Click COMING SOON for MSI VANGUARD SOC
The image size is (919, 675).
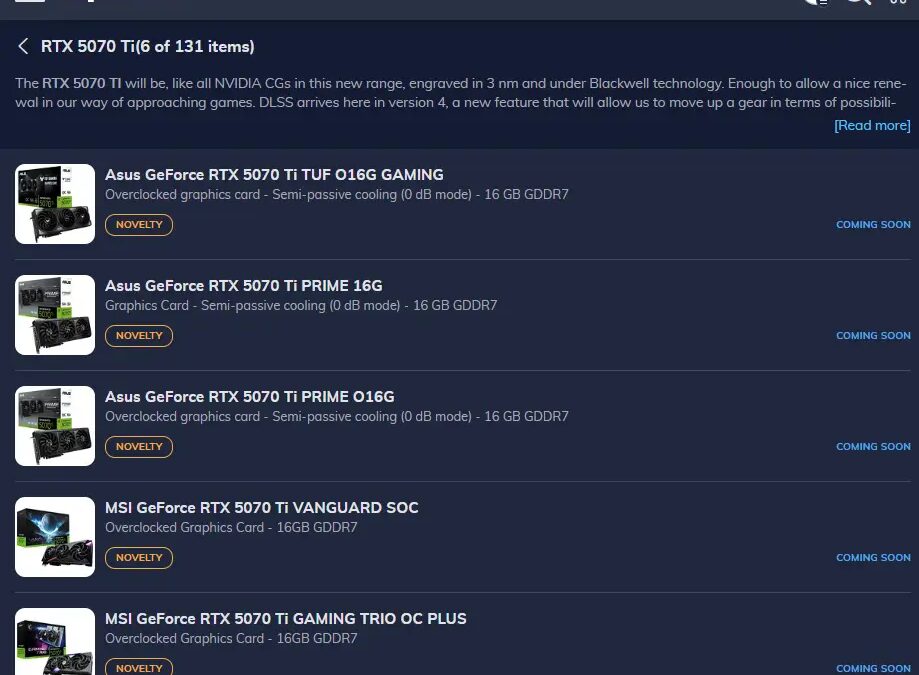pos(873,558)
